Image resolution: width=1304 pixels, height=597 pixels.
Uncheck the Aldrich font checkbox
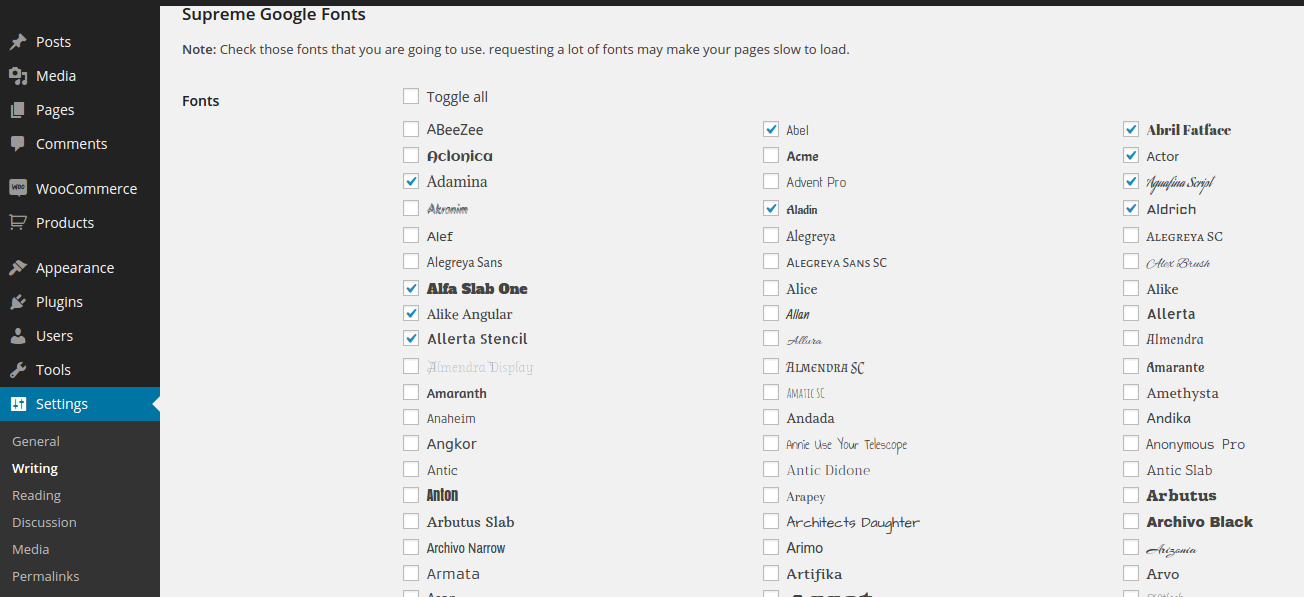click(1131, 208)
